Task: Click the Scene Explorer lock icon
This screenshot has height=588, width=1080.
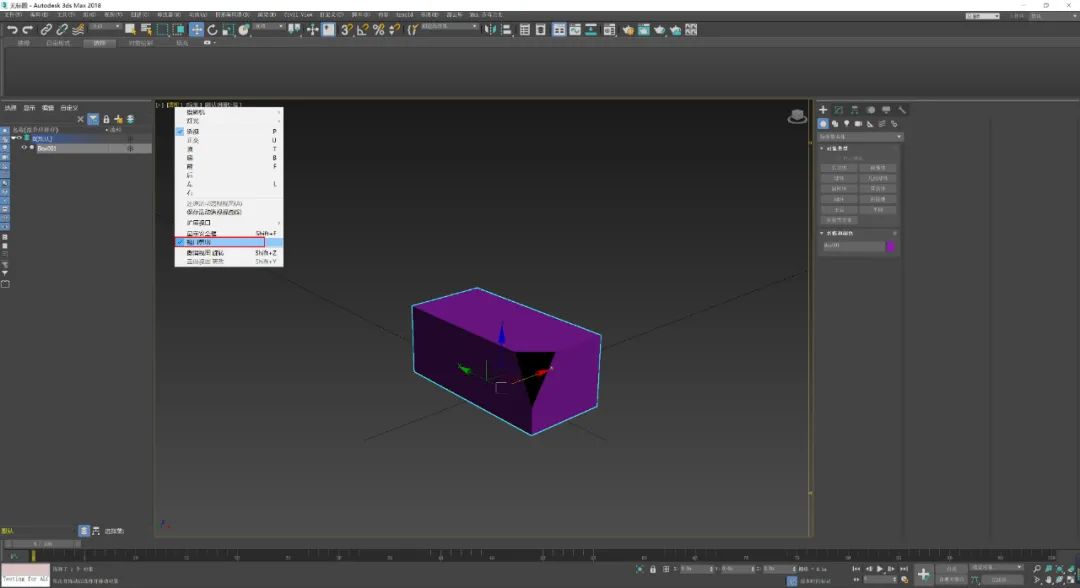Action: (x=106, y=119)
